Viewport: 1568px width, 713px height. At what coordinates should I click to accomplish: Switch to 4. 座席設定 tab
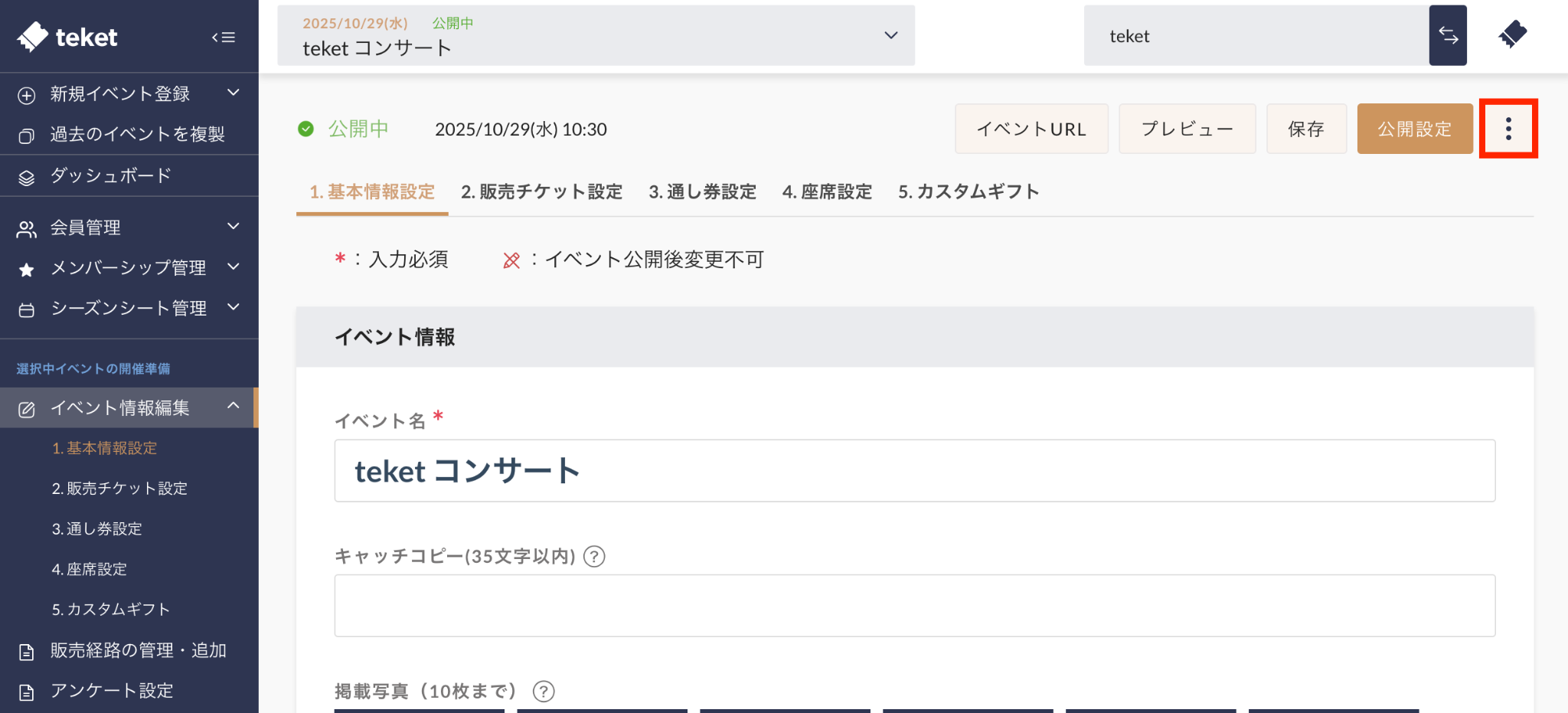(x=827, y=191)
